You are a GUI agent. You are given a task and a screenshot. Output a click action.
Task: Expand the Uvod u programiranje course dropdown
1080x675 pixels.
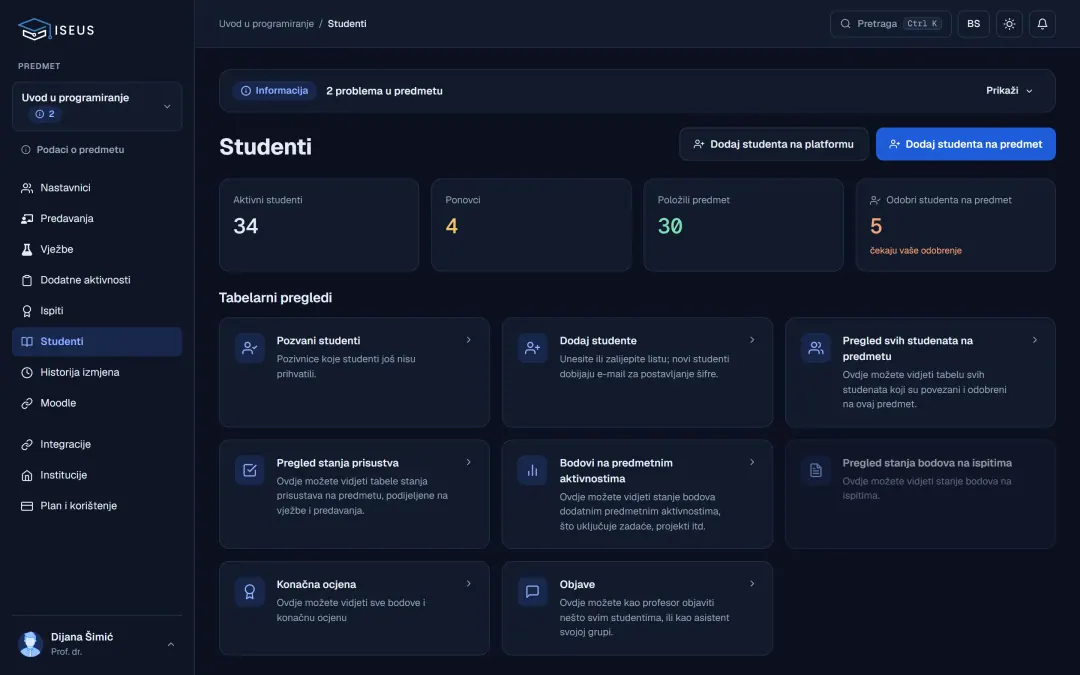click(97, 106)
